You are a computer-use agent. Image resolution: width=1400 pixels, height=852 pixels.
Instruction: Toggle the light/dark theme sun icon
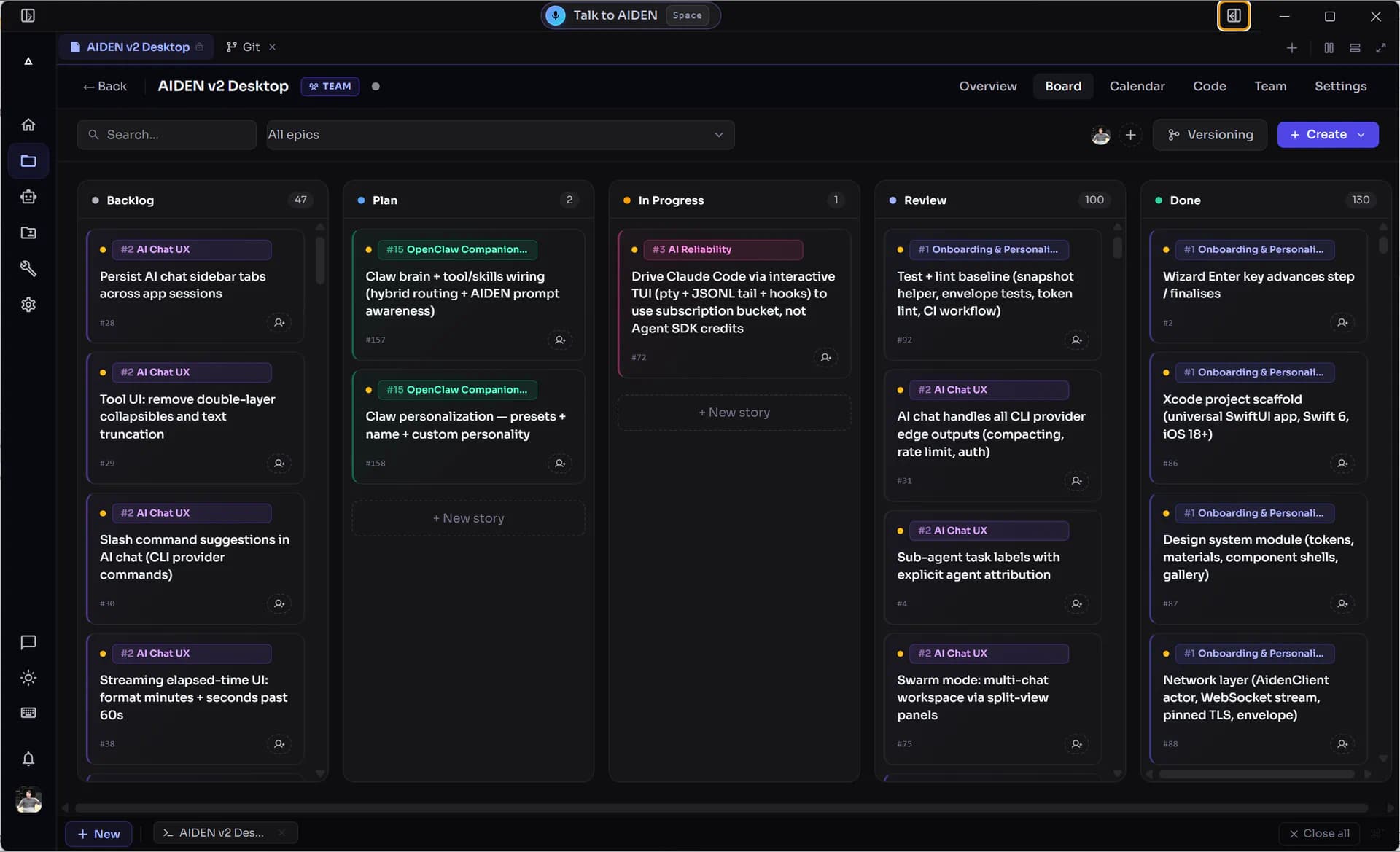point(28,678)
